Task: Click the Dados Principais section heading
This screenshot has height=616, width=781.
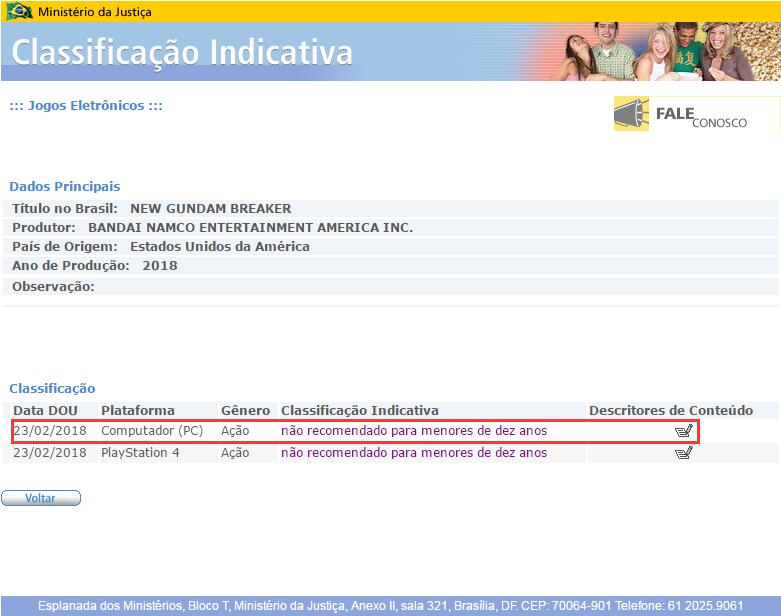Action: pyautogui.click(x=65, y=186)
